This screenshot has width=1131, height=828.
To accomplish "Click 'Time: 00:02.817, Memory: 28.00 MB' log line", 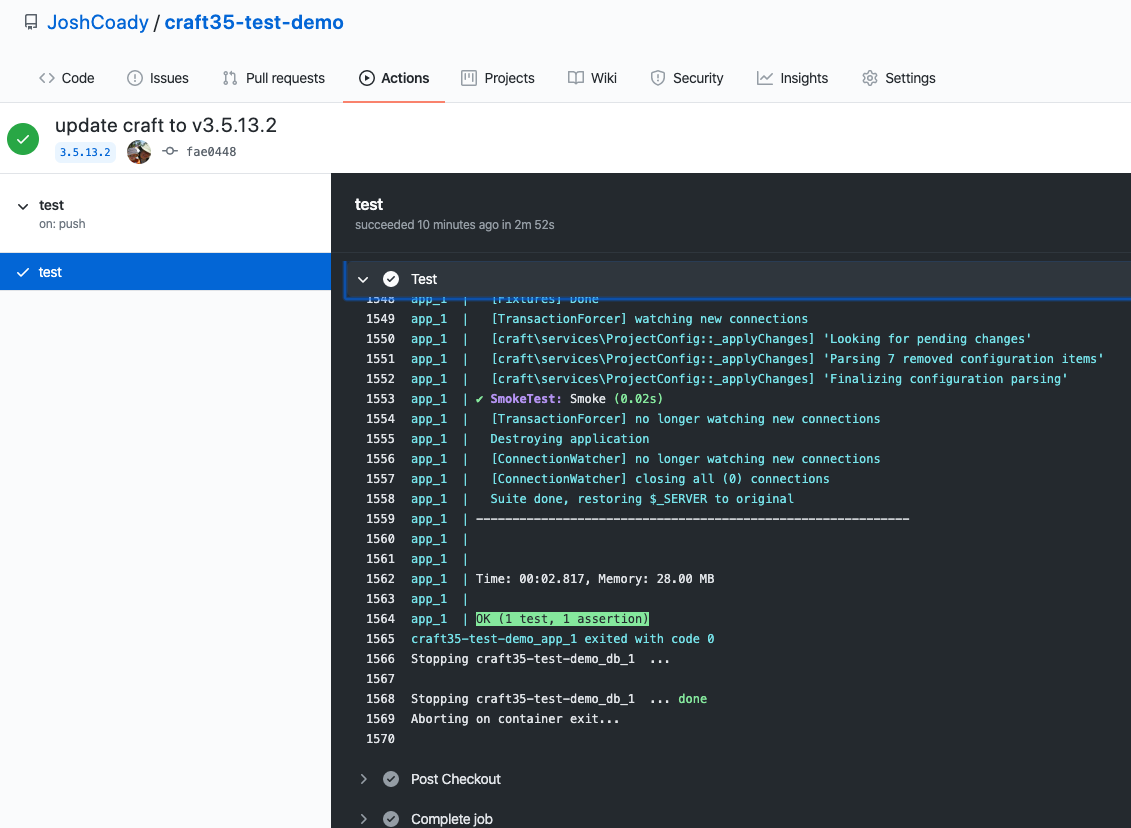I will click(595, 578).
